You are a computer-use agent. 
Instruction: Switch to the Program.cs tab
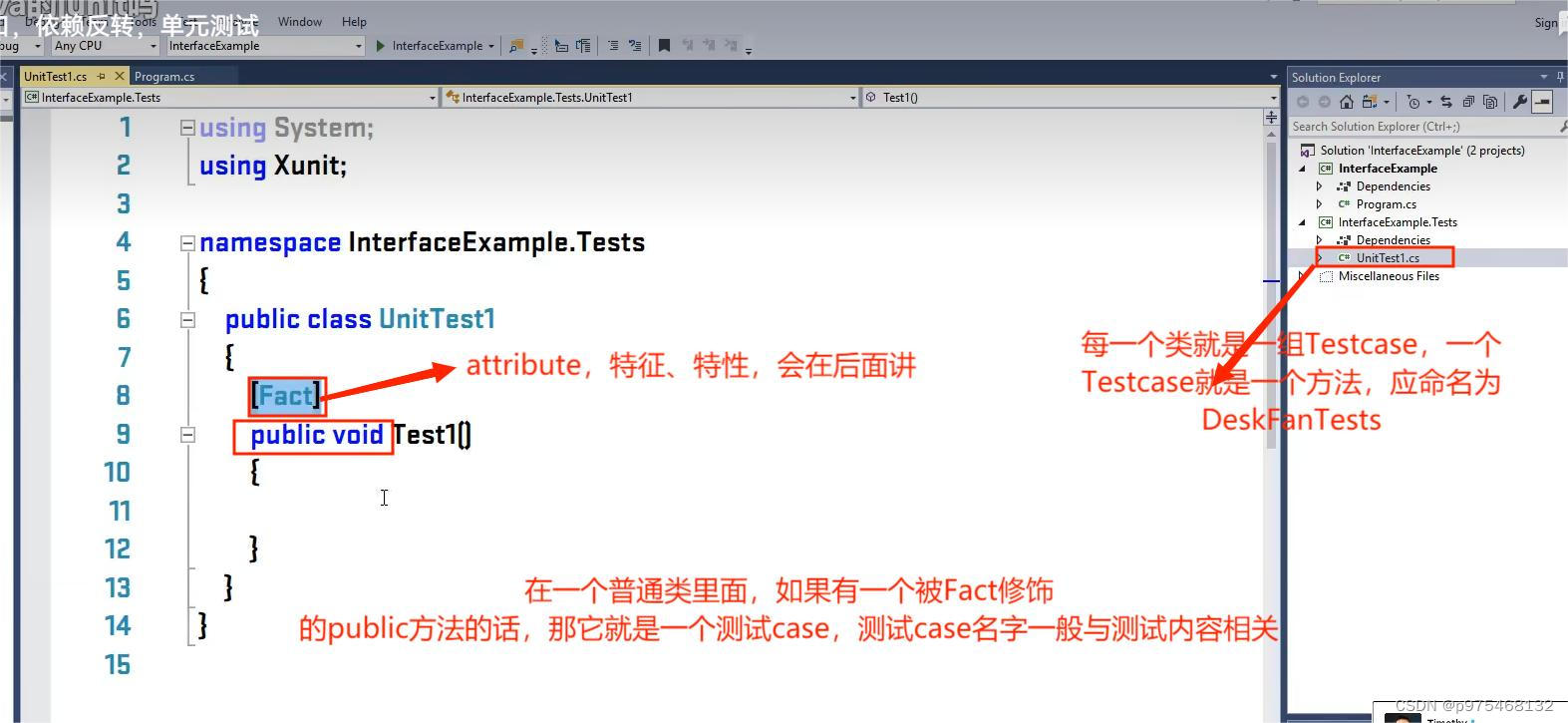coord(164,76)
